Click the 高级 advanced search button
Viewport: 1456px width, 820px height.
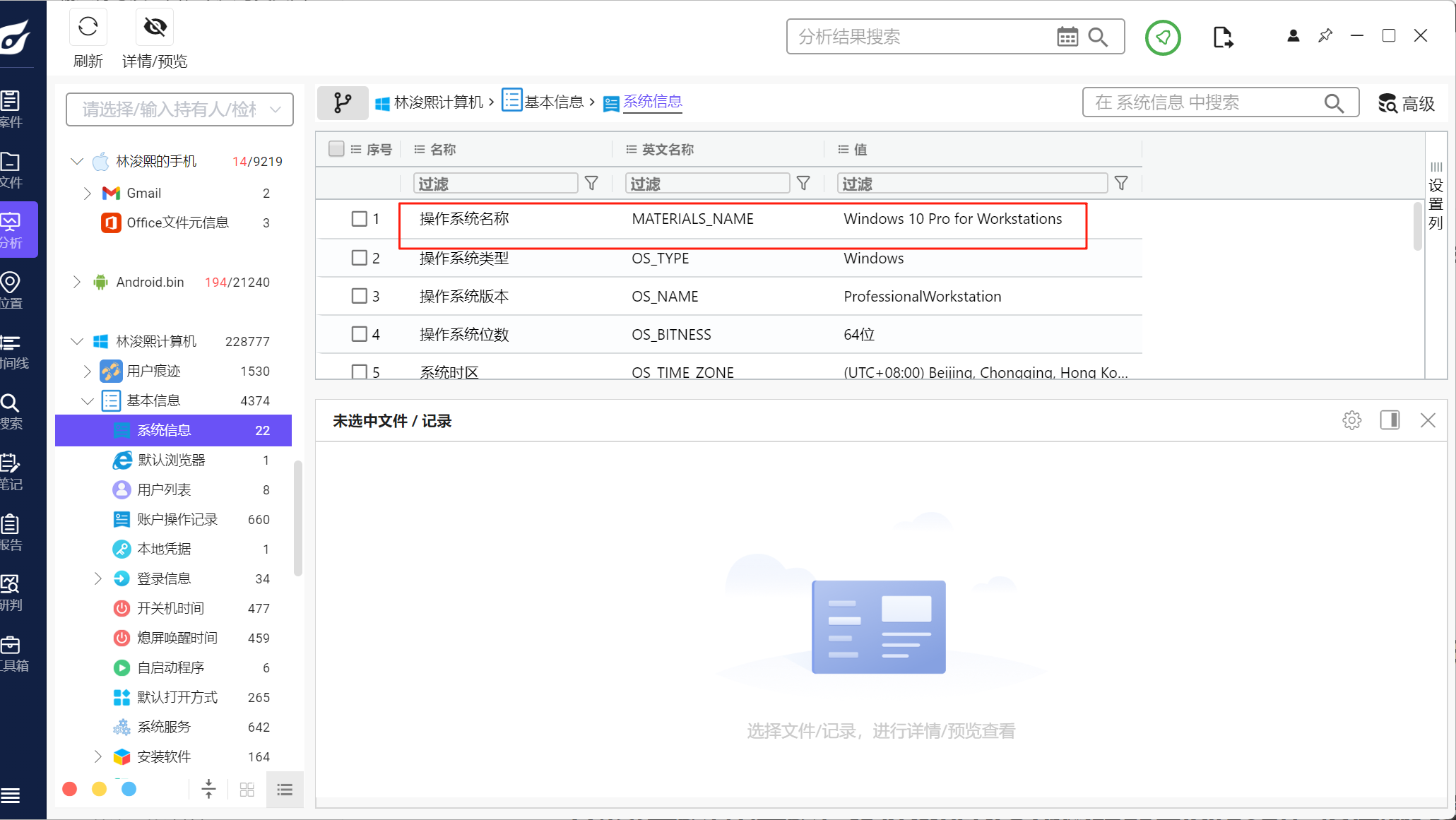click(x=1407, y=104)
